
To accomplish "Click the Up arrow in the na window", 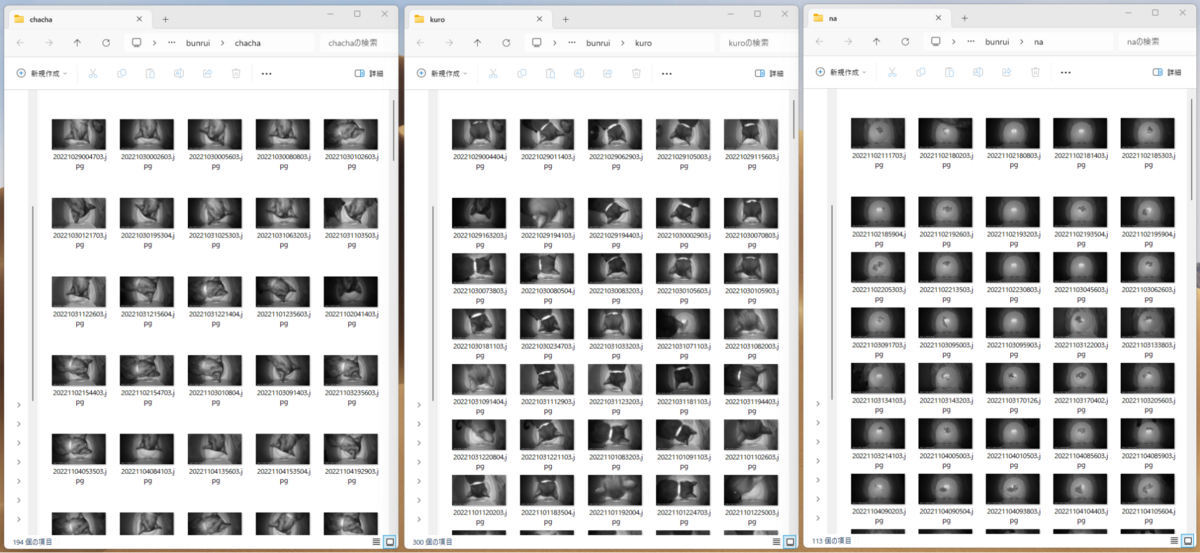I will coord(876,42).
